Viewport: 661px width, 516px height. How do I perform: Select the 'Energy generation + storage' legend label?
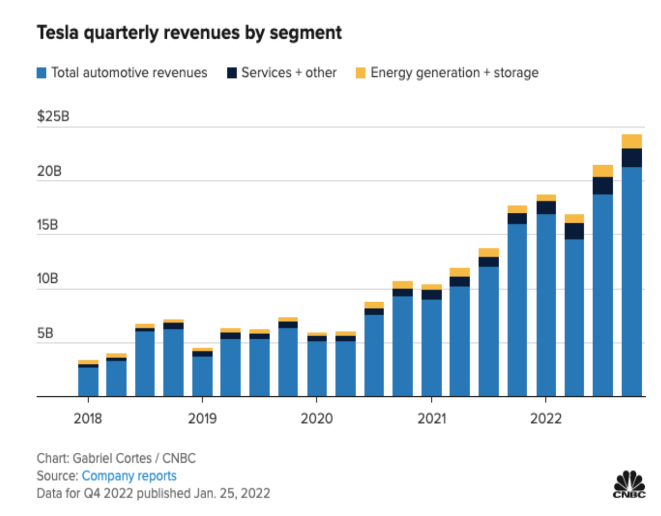tap(454, 73)
